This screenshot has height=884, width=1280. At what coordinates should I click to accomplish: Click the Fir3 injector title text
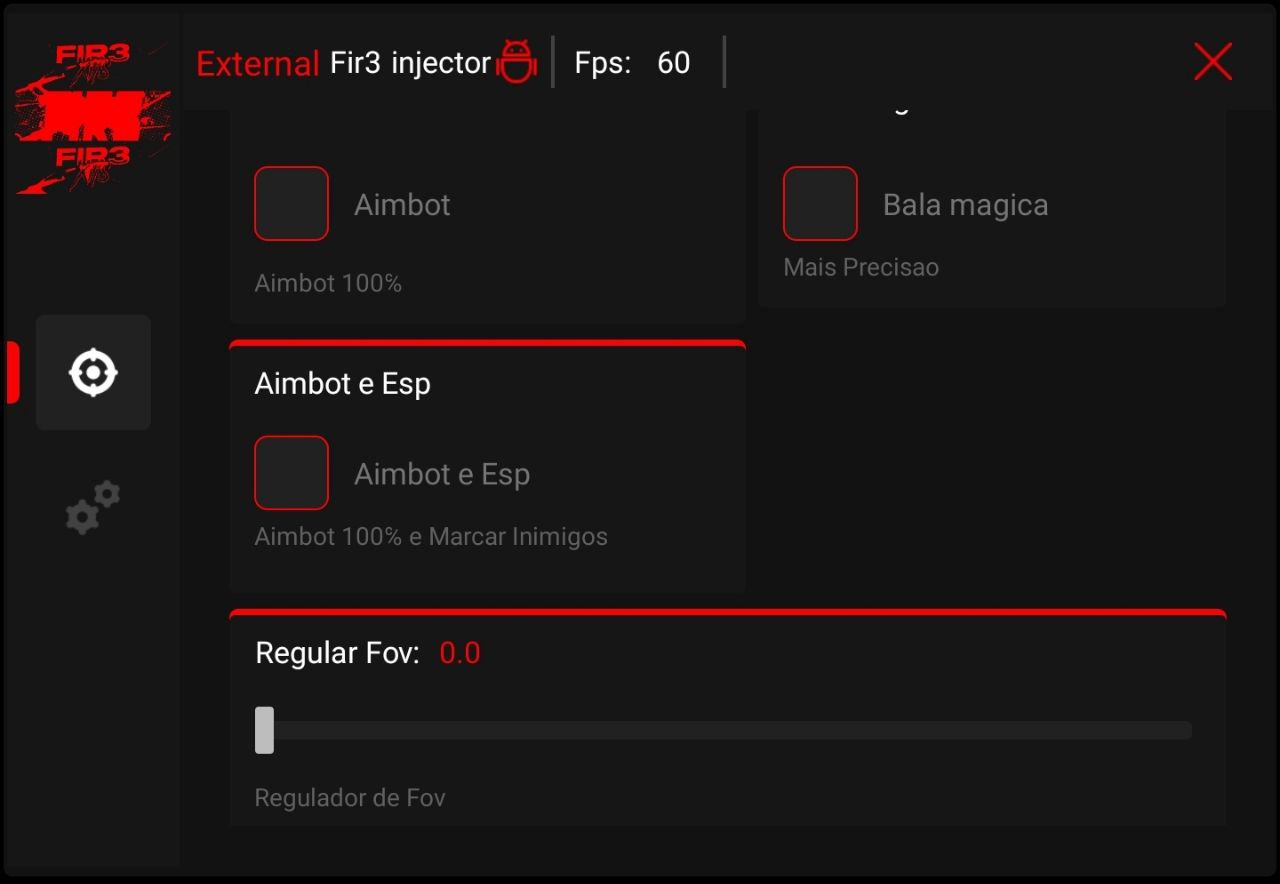[410, 62]
